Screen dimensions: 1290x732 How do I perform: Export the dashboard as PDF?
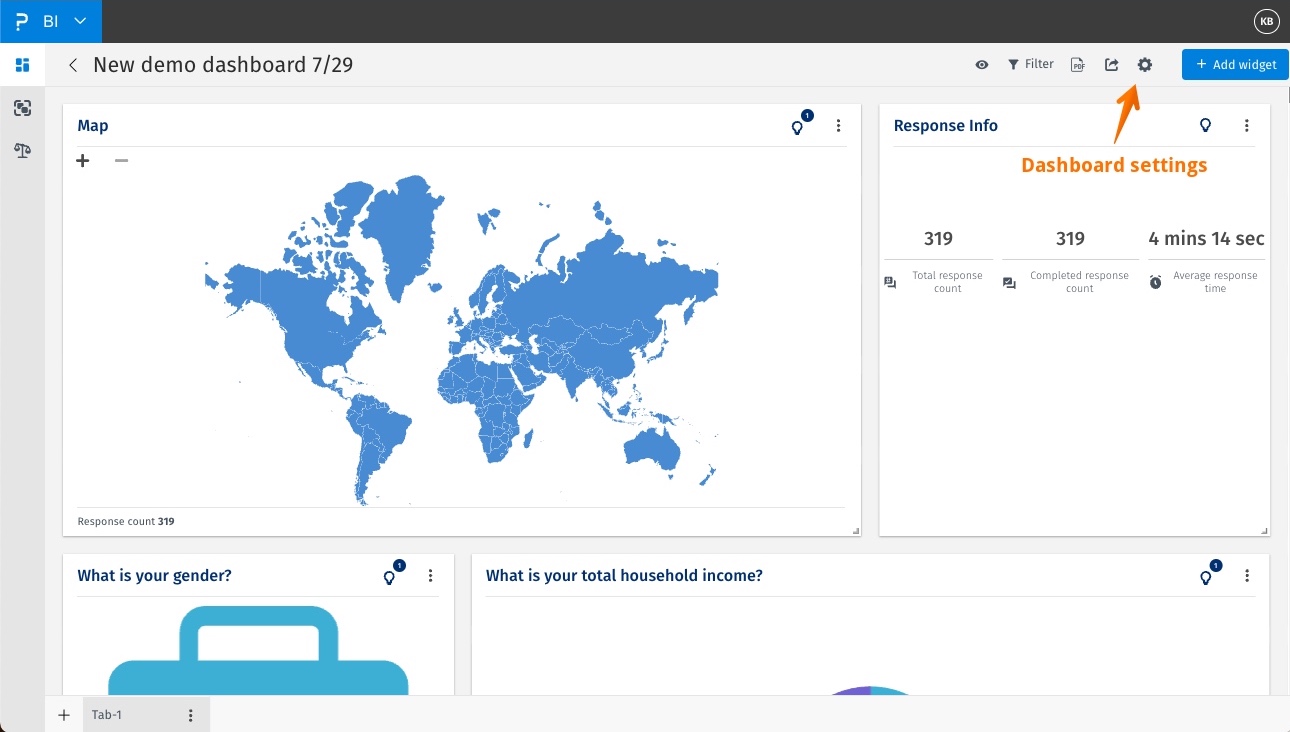click(1077, 64)
